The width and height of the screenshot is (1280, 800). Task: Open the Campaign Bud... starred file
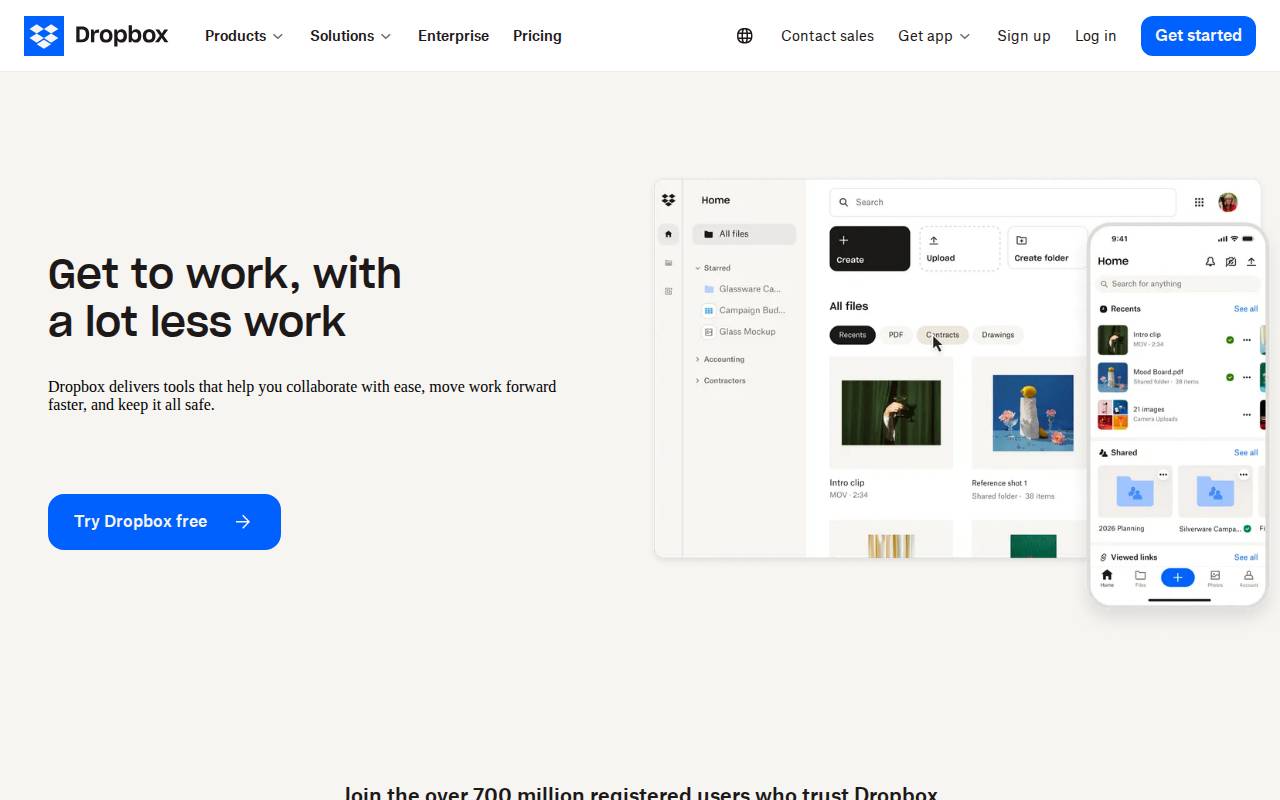(744, 310)
